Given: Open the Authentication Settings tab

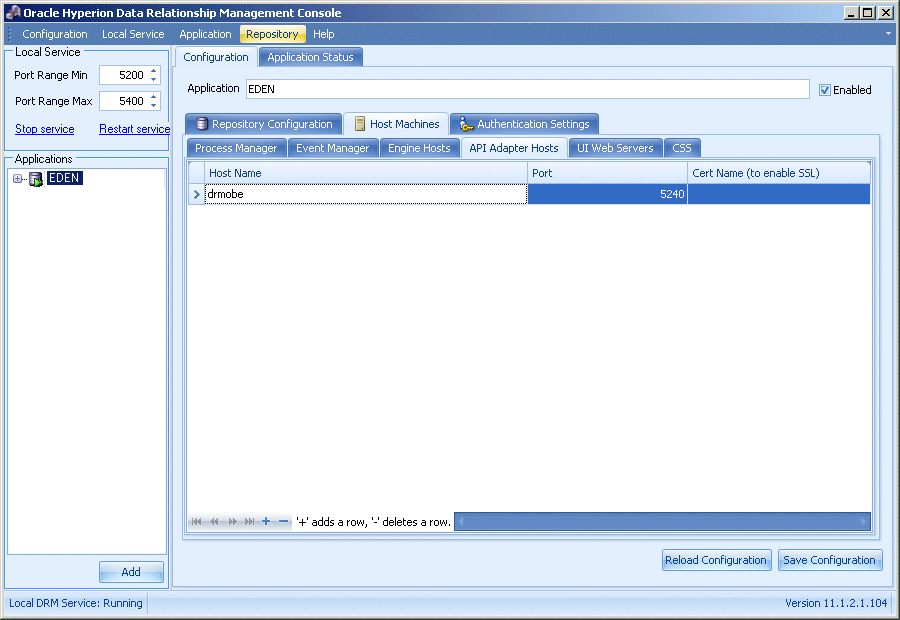Looking at the screenshot, I should coord(525,124).
